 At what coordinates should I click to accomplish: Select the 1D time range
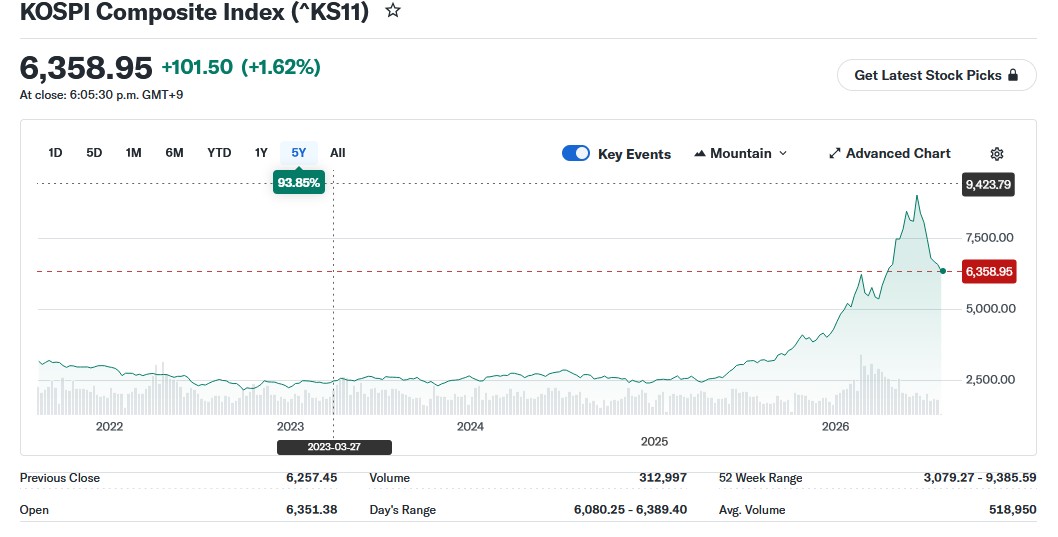(x=55, y=153)
